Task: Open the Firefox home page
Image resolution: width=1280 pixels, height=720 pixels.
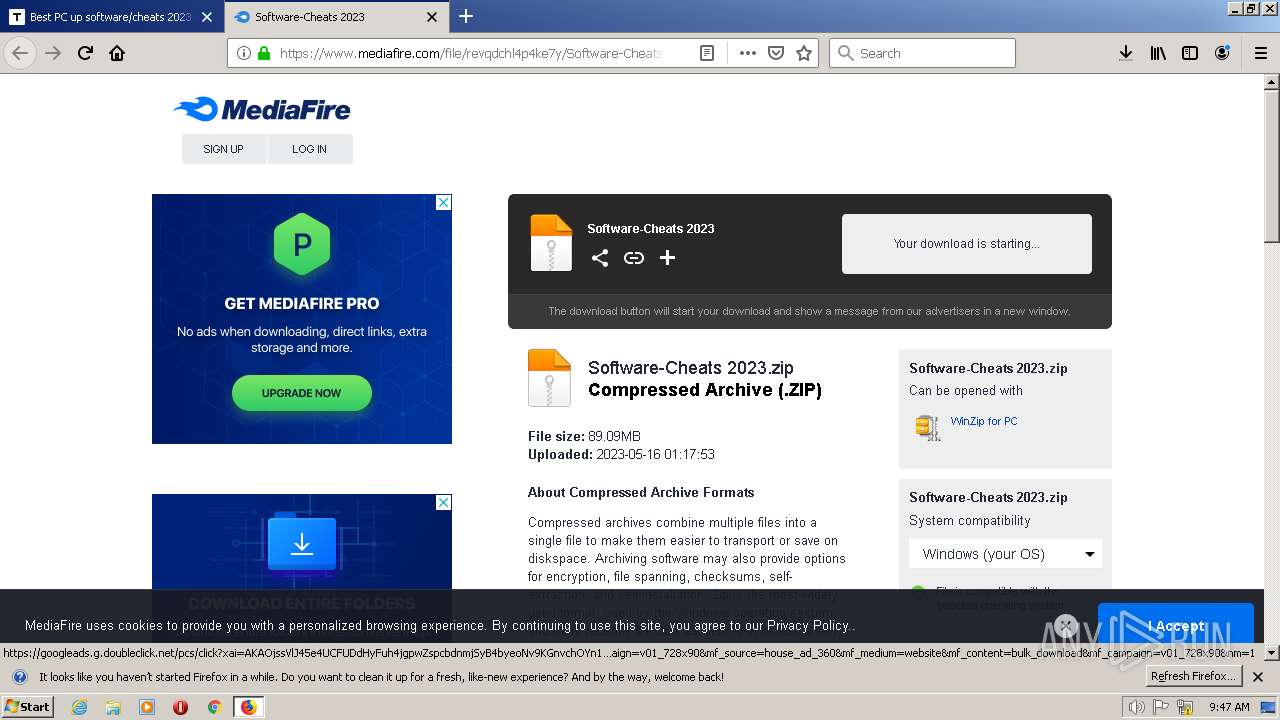Action: click(117, 53)
